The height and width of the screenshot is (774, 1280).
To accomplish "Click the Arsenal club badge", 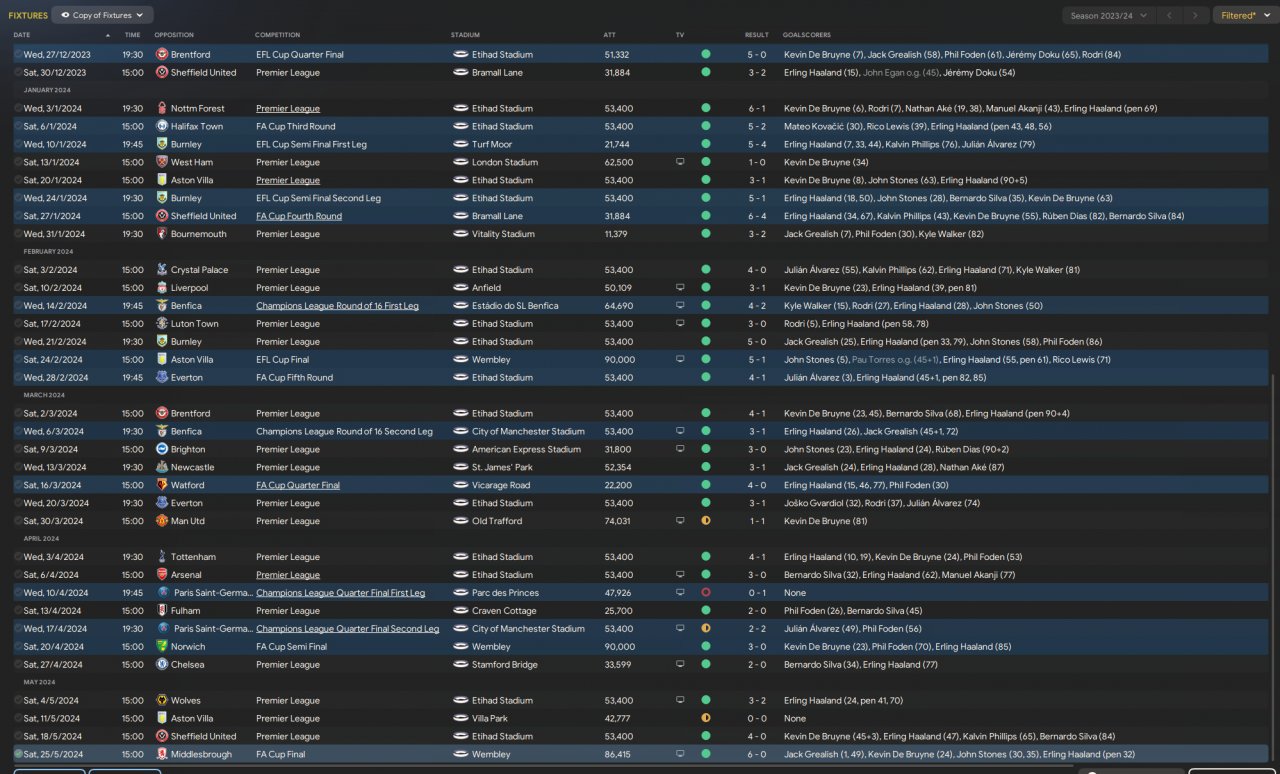I will (x=162, y=575).
